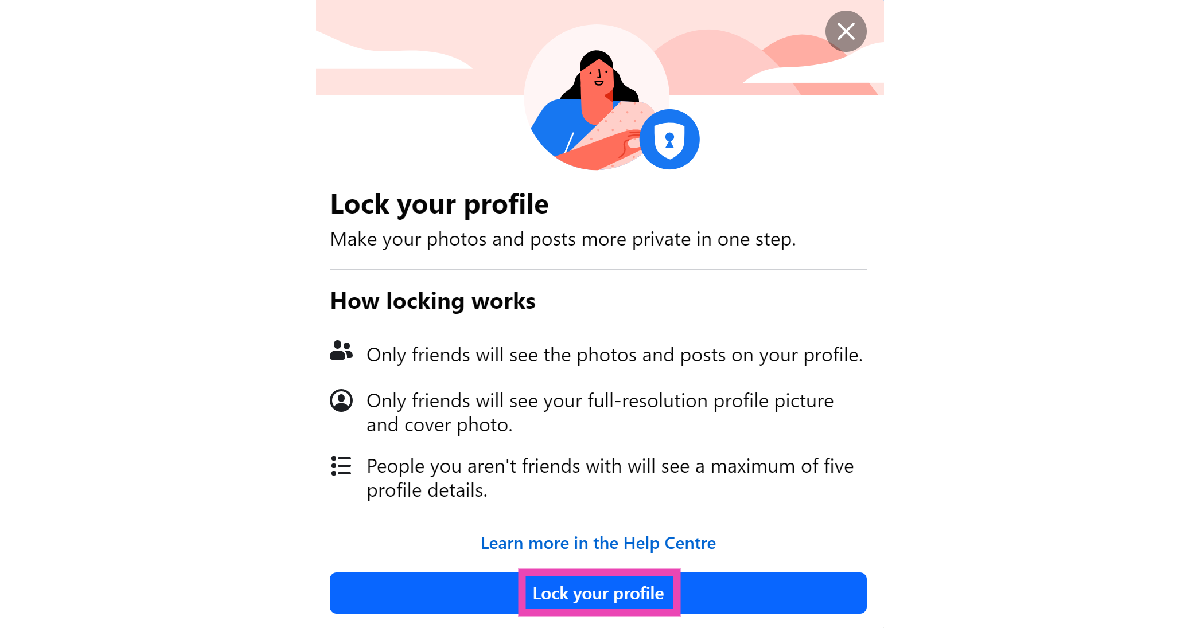Viewport: 1200px width, 628px height.
Task: Select the How locking works heading
Action: (433, 301)
